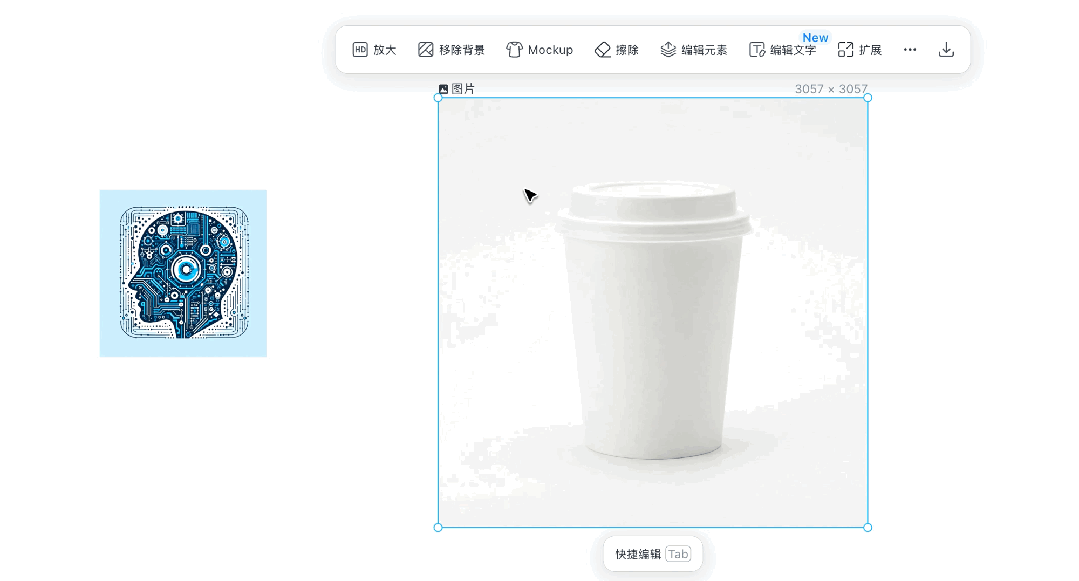Click the blue New badge above 编辑文字

(815, 38)
